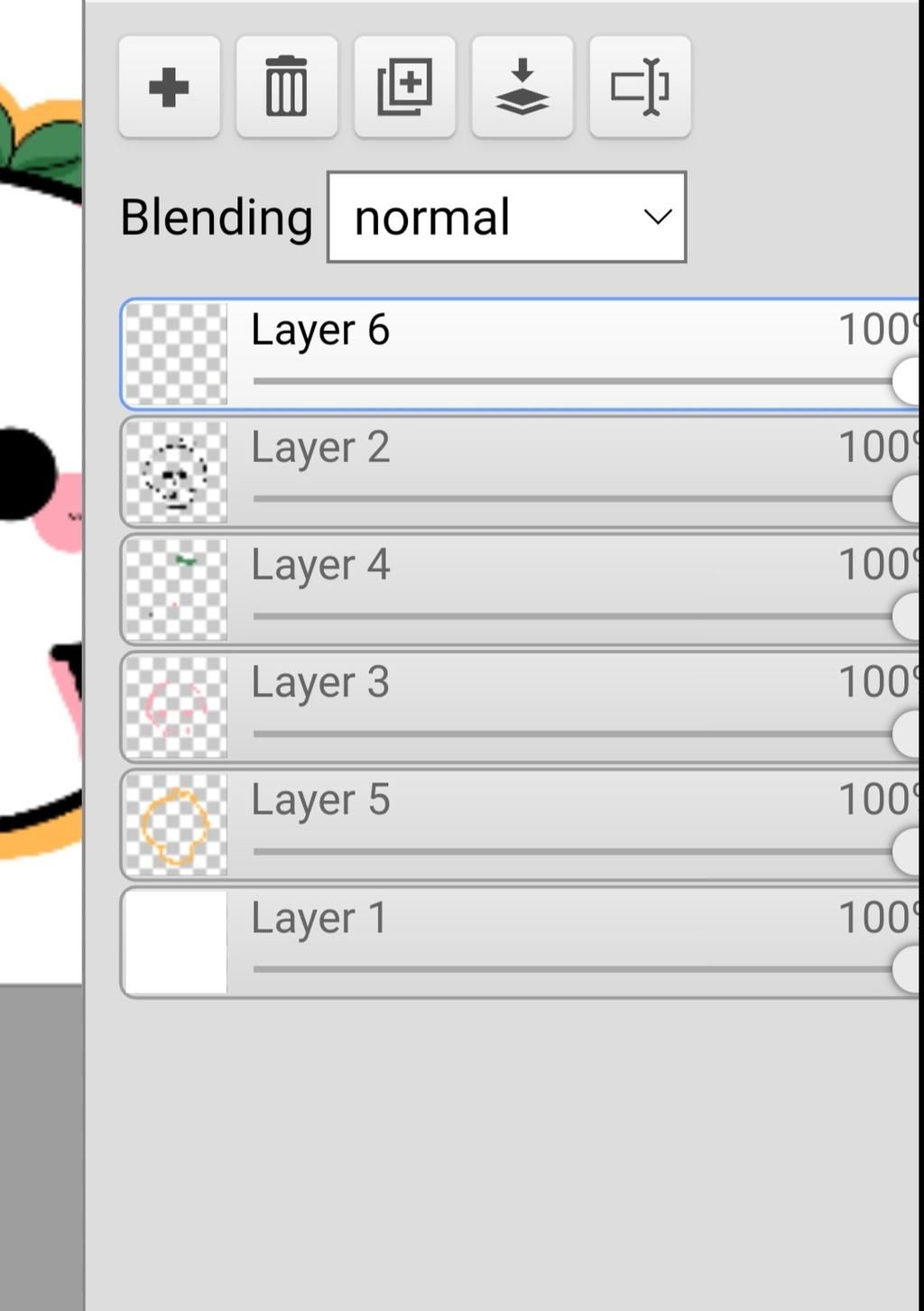Select Layer 4 in the layer list
Image resolution: width=924 pixels, height=1311 pixels.
click(x=320, y=565)
